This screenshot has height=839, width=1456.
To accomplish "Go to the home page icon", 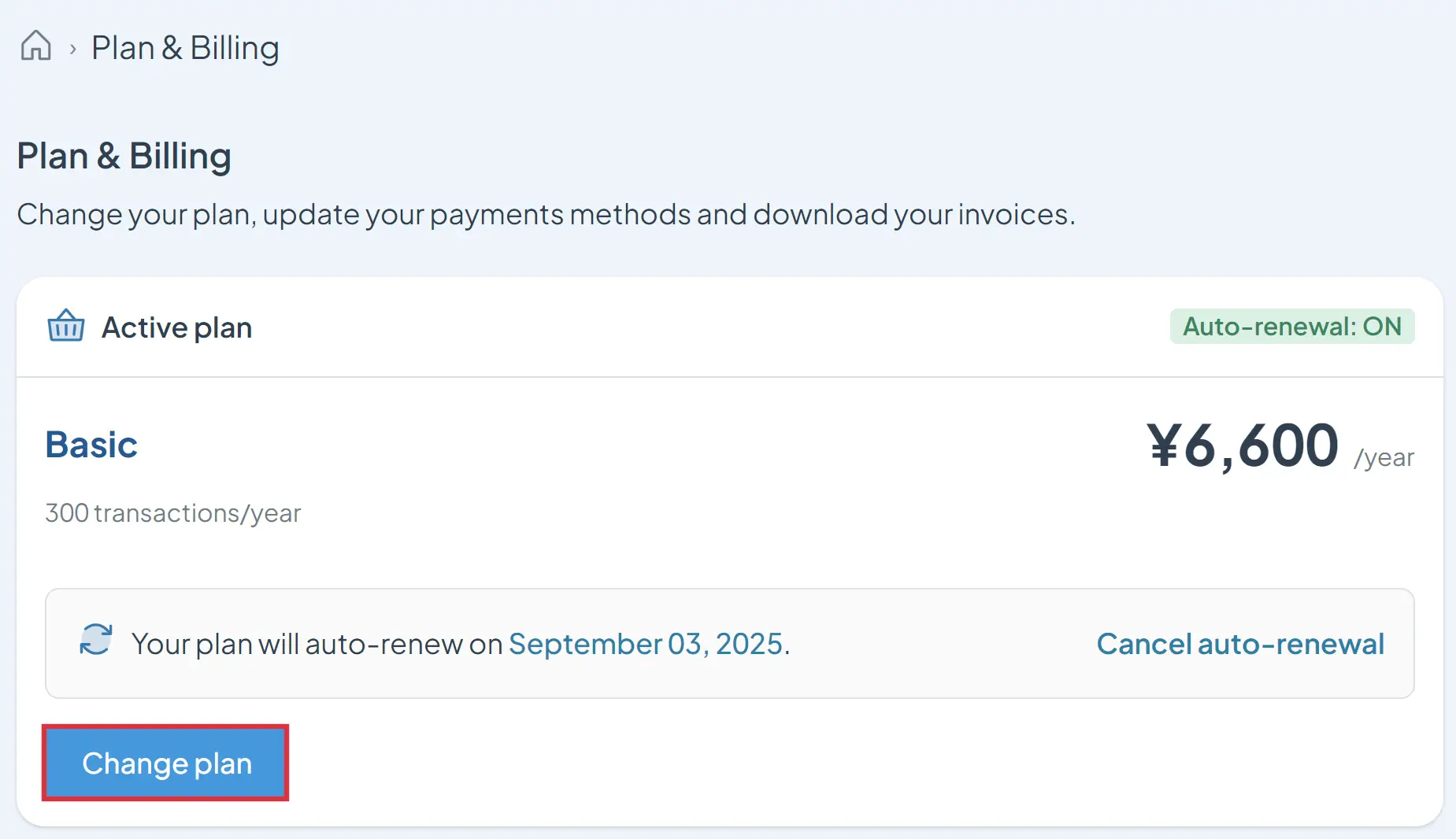I will (36, 46).
